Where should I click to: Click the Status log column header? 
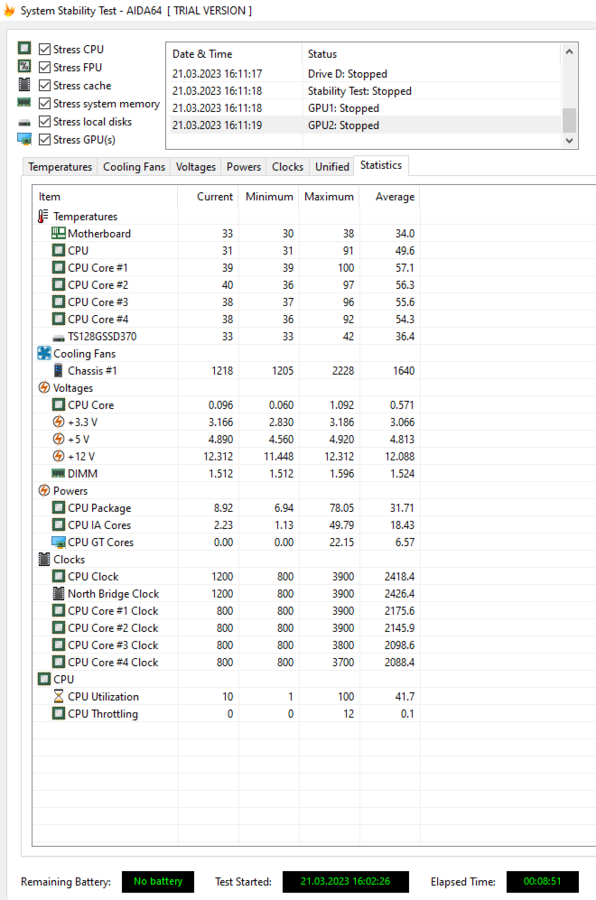pos(431,54)
